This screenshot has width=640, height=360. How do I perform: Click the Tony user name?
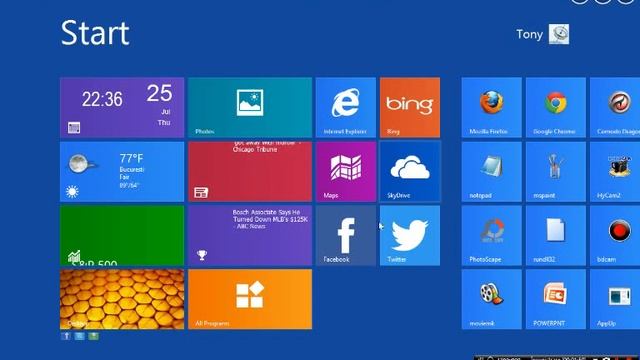529,34
